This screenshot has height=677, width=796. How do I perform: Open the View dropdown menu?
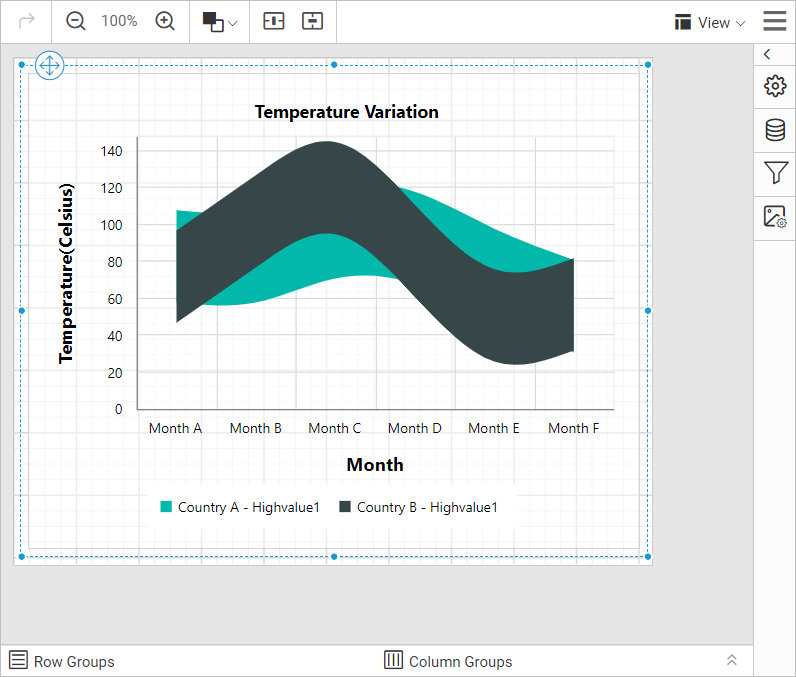pyautogui.click(x=710, y=22)
